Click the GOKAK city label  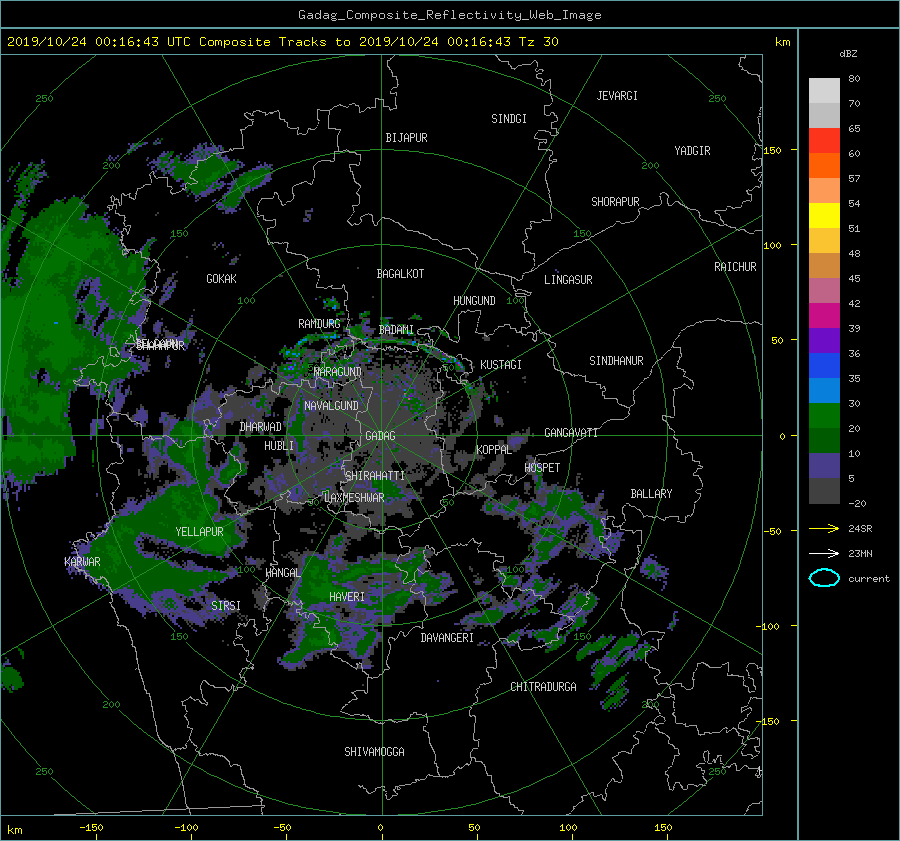[221, 279]
